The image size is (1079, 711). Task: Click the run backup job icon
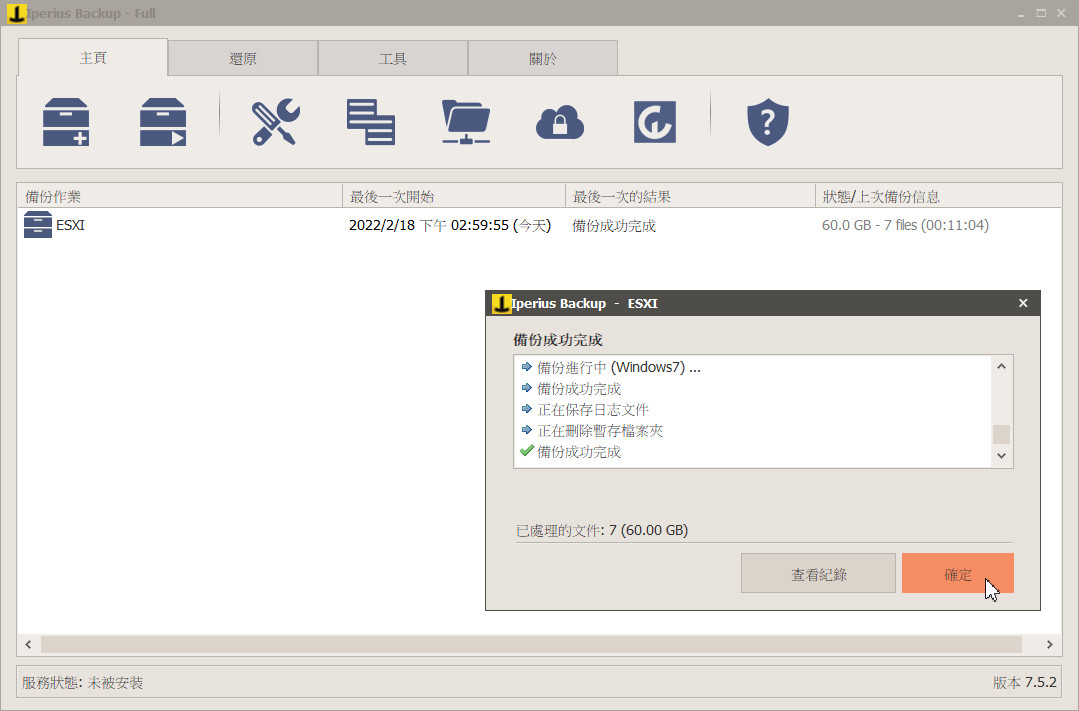(163, 122)
